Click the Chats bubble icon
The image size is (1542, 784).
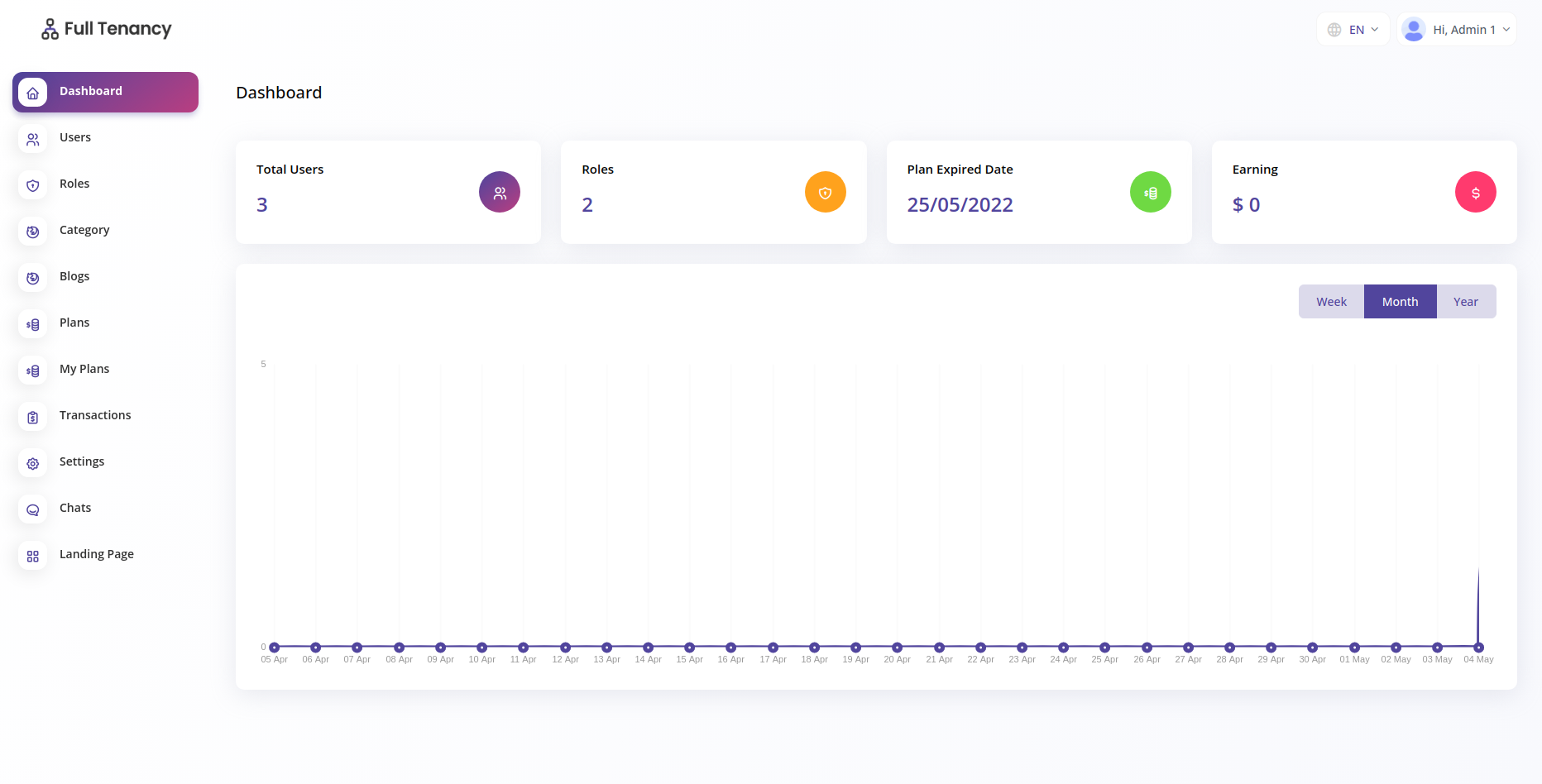(33, 509)
